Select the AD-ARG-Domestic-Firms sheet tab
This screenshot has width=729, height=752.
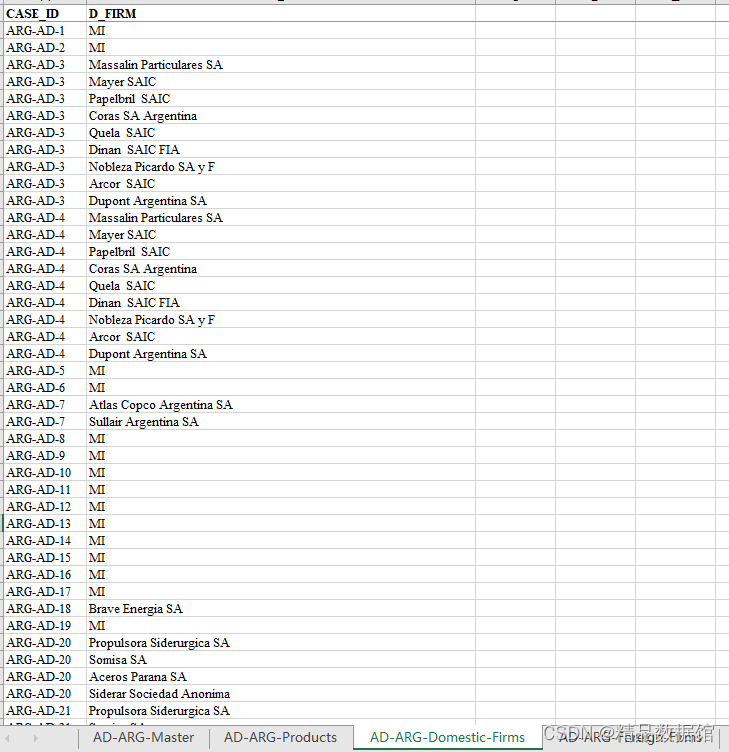point(447,737)
